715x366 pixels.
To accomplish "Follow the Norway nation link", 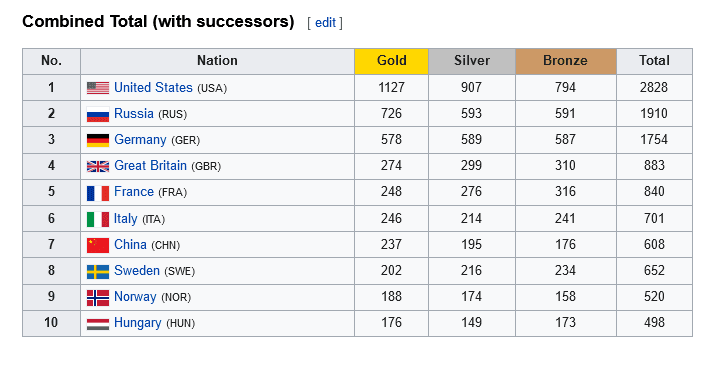I will pyautogui.click(x=135, y=297).
